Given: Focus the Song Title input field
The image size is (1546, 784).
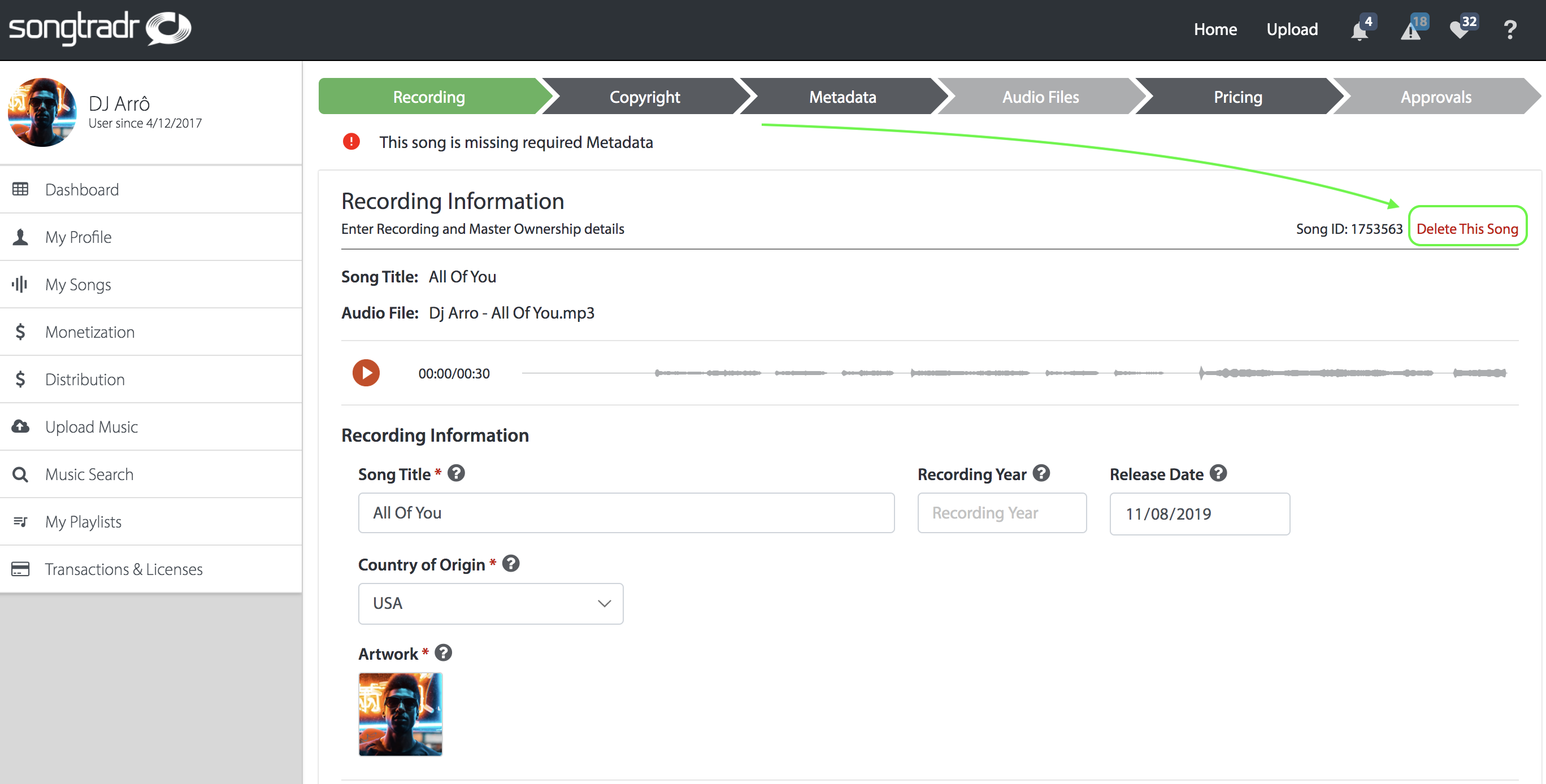Looking at the screenshot, I should 626,513.
